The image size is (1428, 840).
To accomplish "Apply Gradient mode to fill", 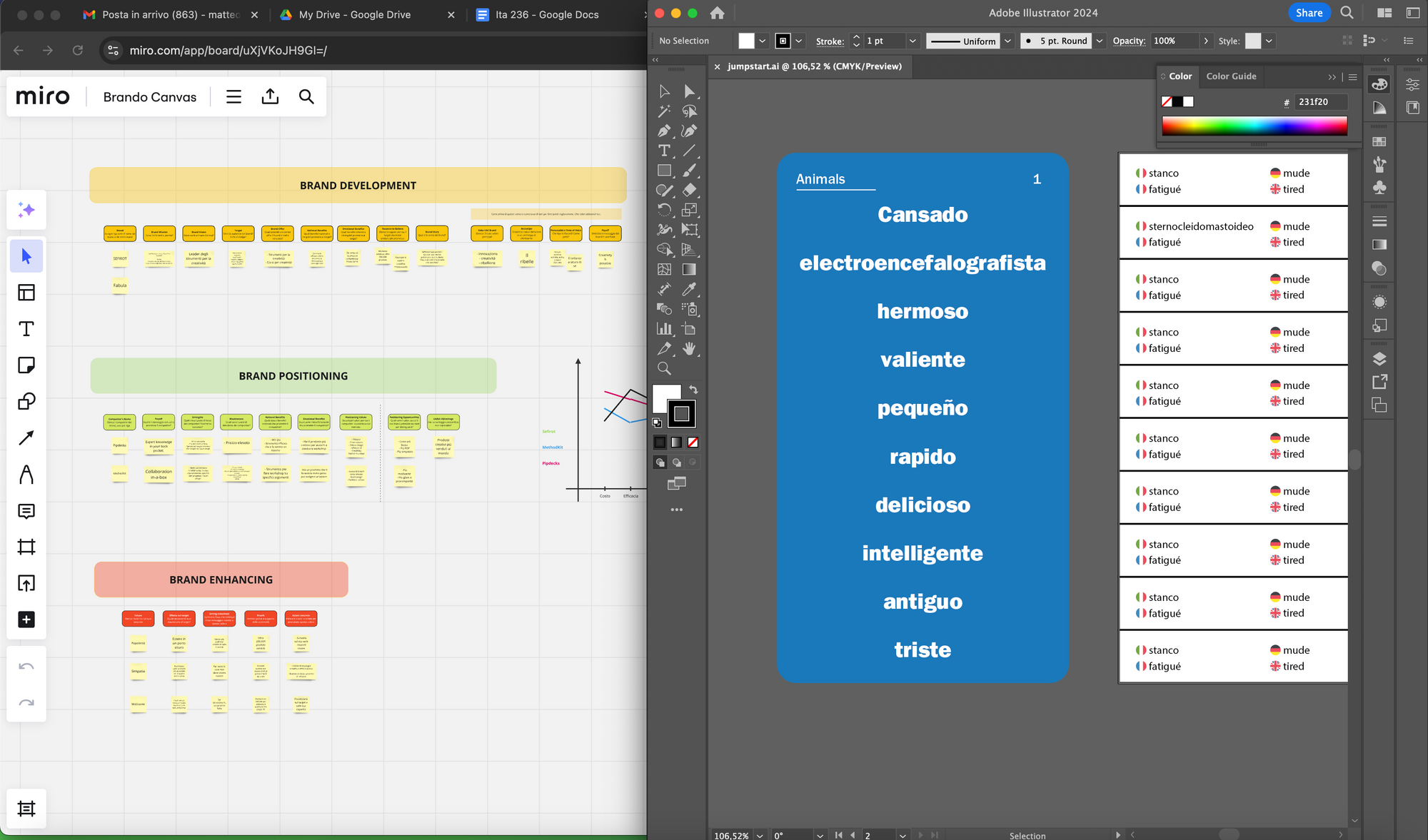I will (676, 442).
